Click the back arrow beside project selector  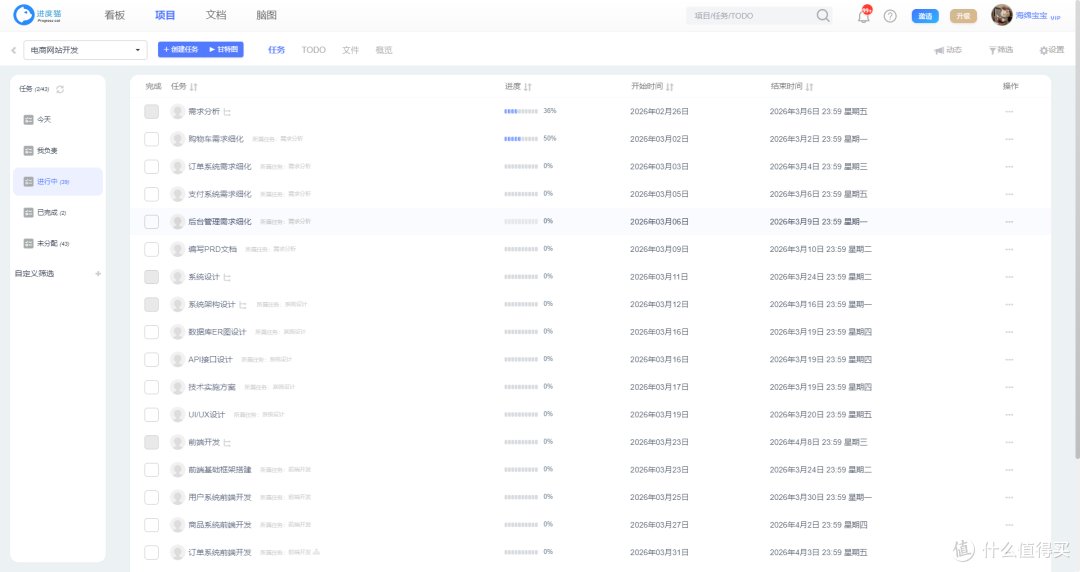(13, 50)
